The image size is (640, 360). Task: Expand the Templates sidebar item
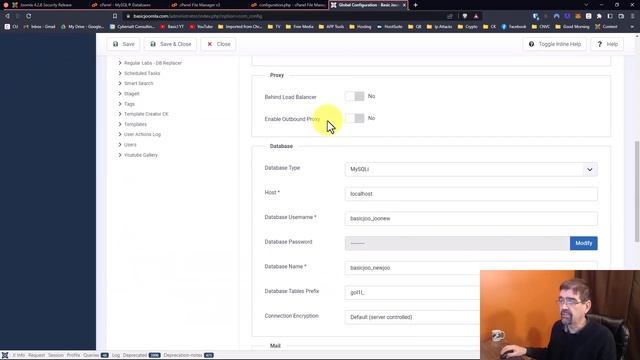click(132, 124)
